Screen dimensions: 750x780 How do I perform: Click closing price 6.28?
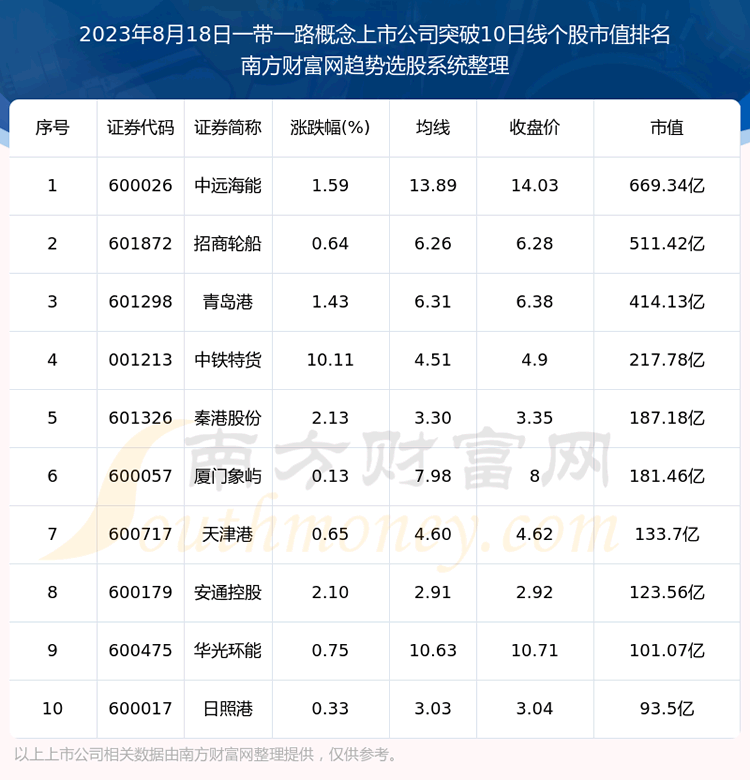(535, 244)
